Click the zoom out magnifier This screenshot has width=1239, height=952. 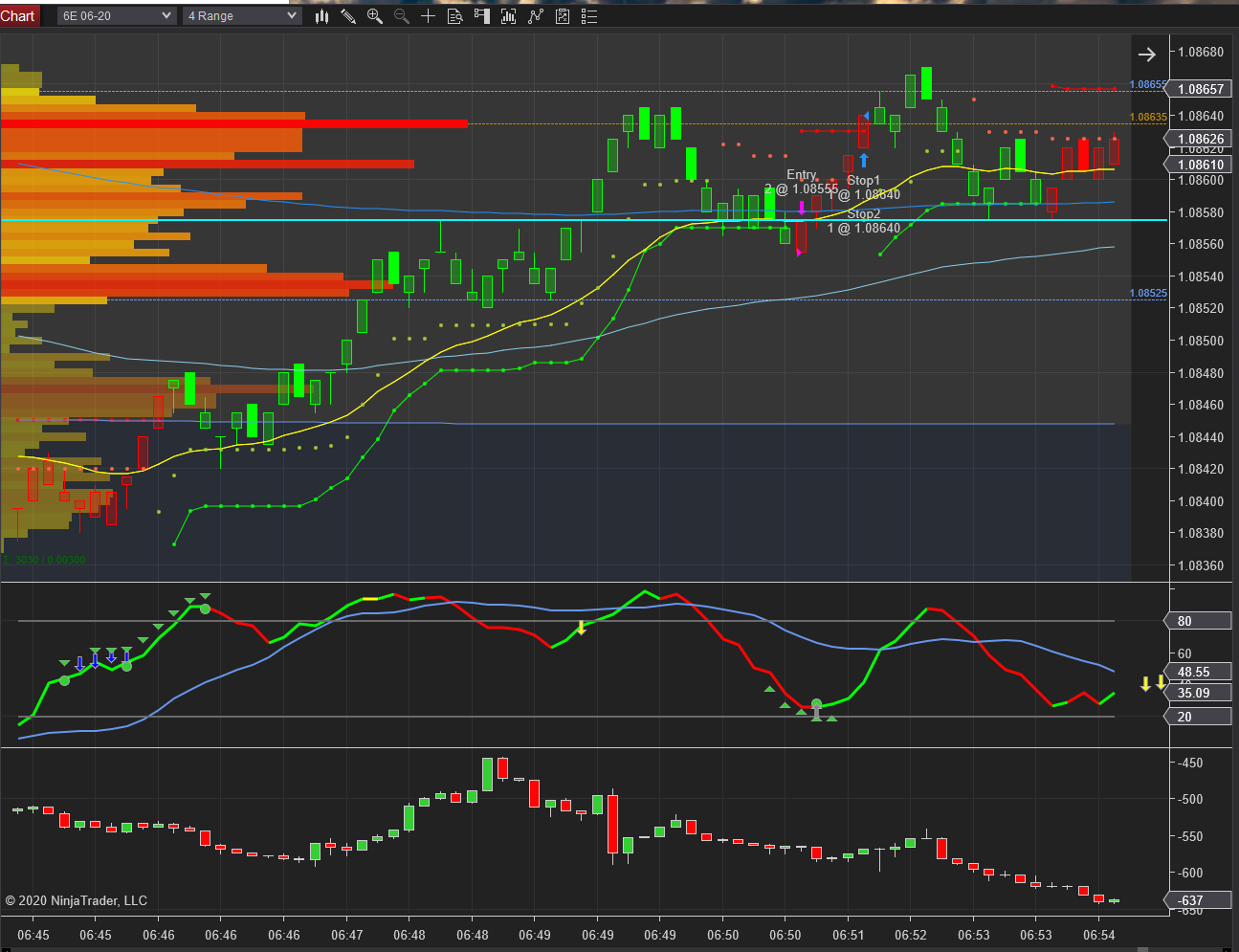click(x=402, y=16)
